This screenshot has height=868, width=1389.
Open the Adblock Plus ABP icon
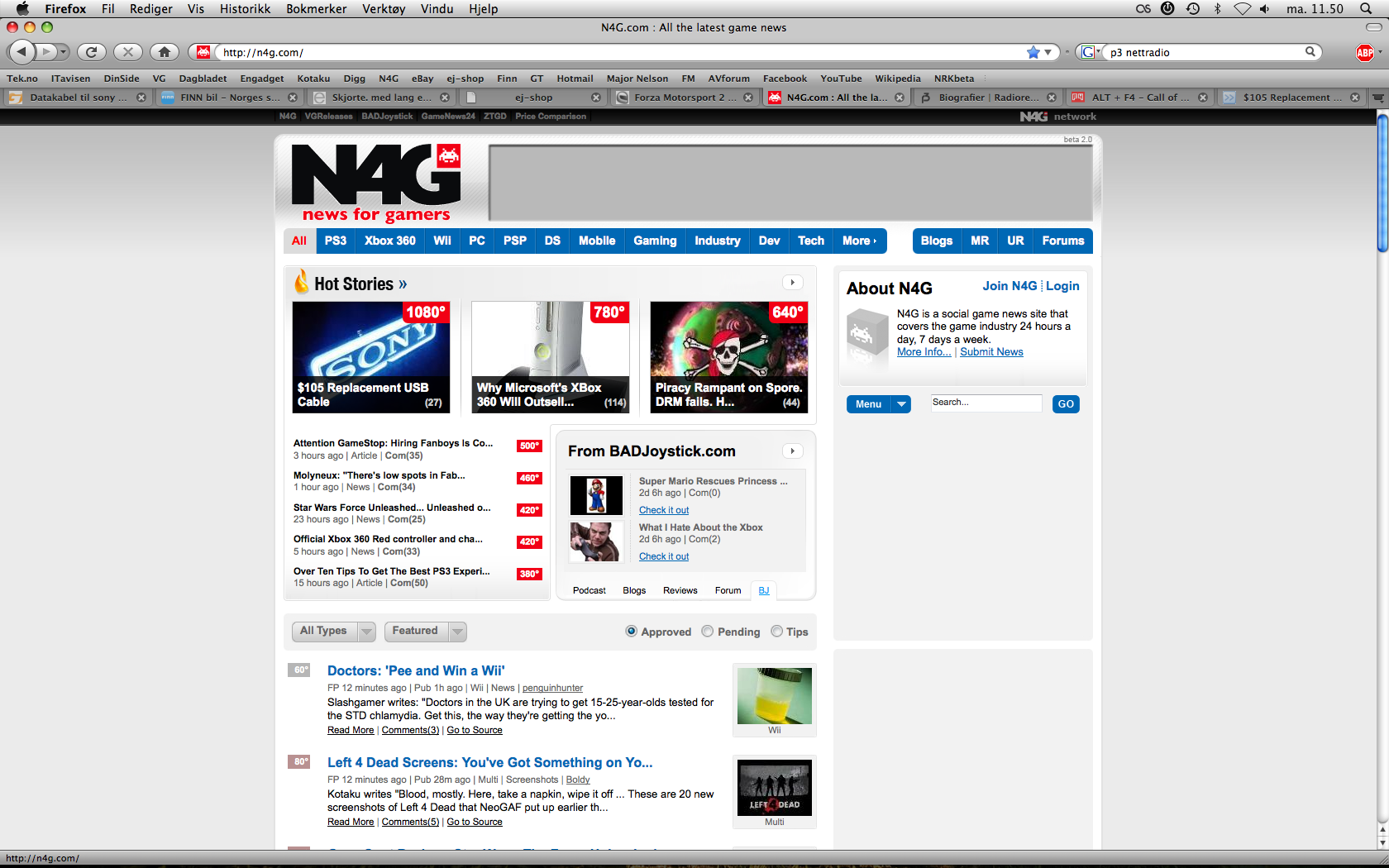(x=1365, y=53)
